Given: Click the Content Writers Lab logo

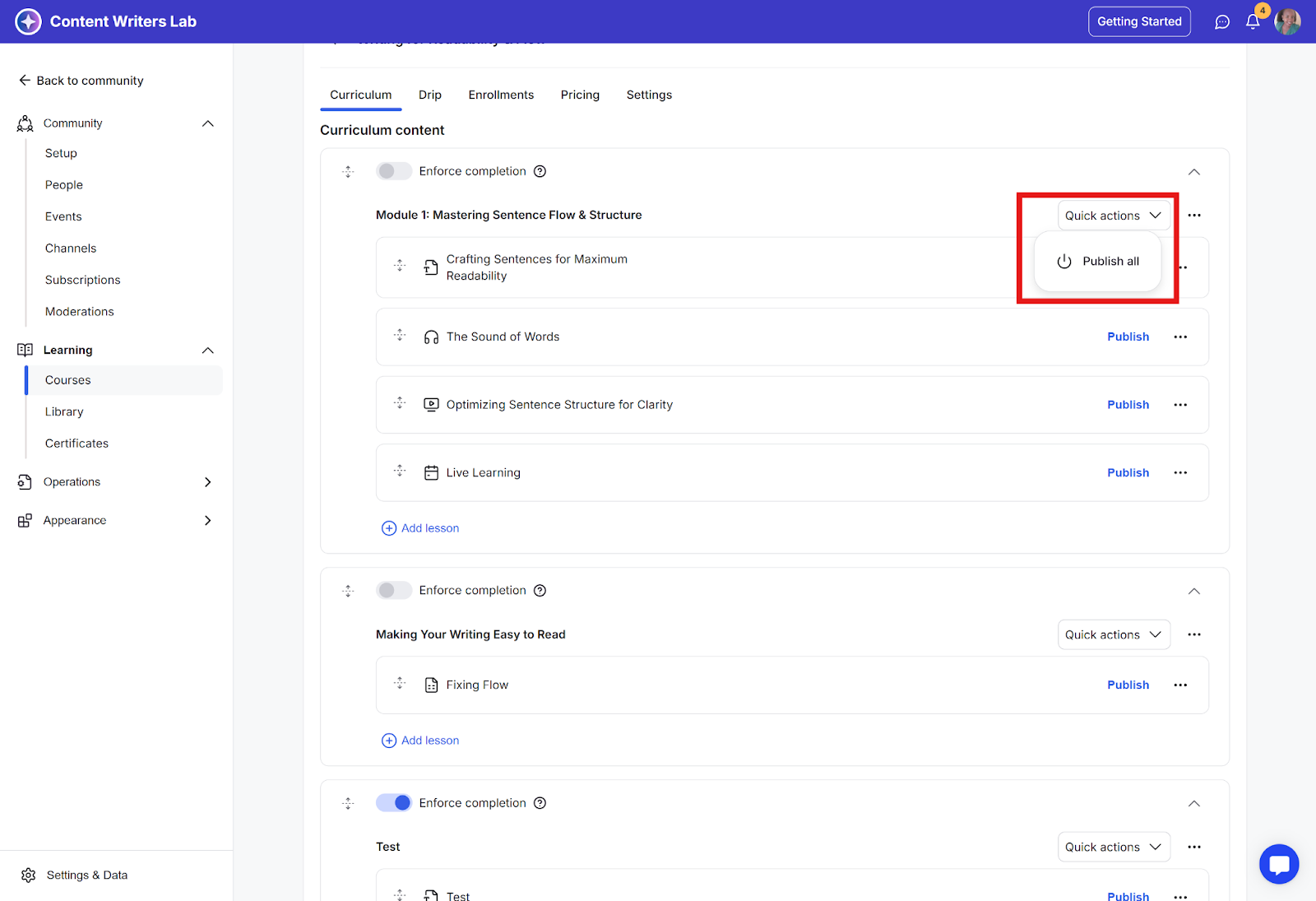Looking at the screenshot, I should [28, 22].
